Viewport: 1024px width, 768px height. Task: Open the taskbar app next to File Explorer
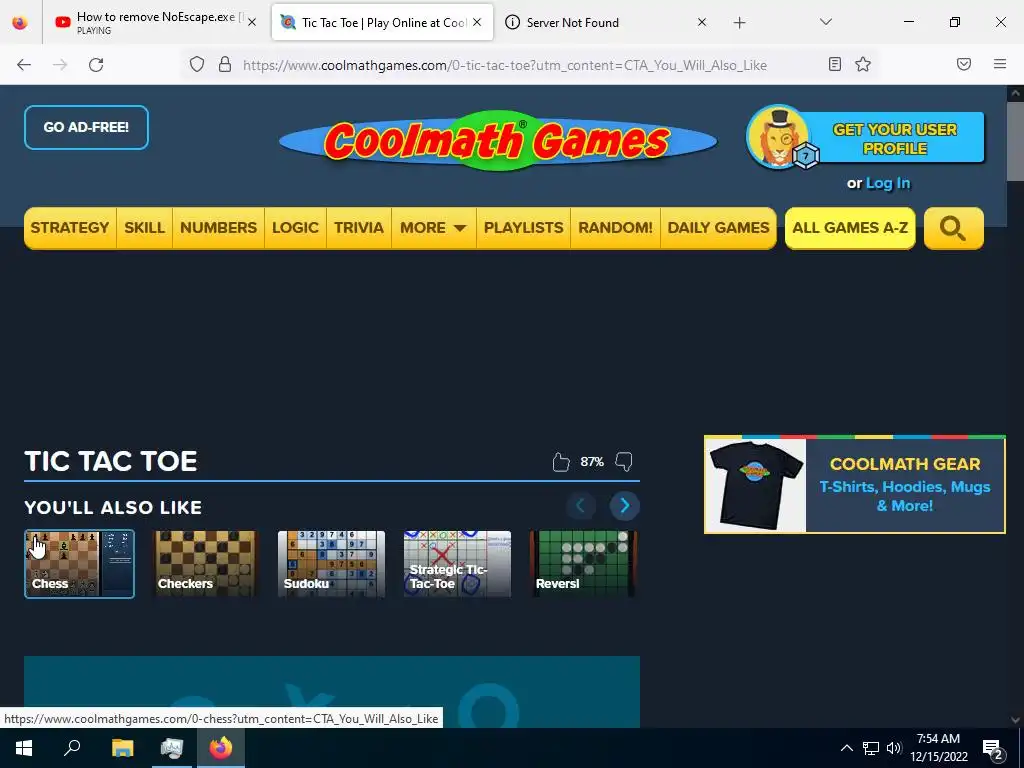click(172, 748)
